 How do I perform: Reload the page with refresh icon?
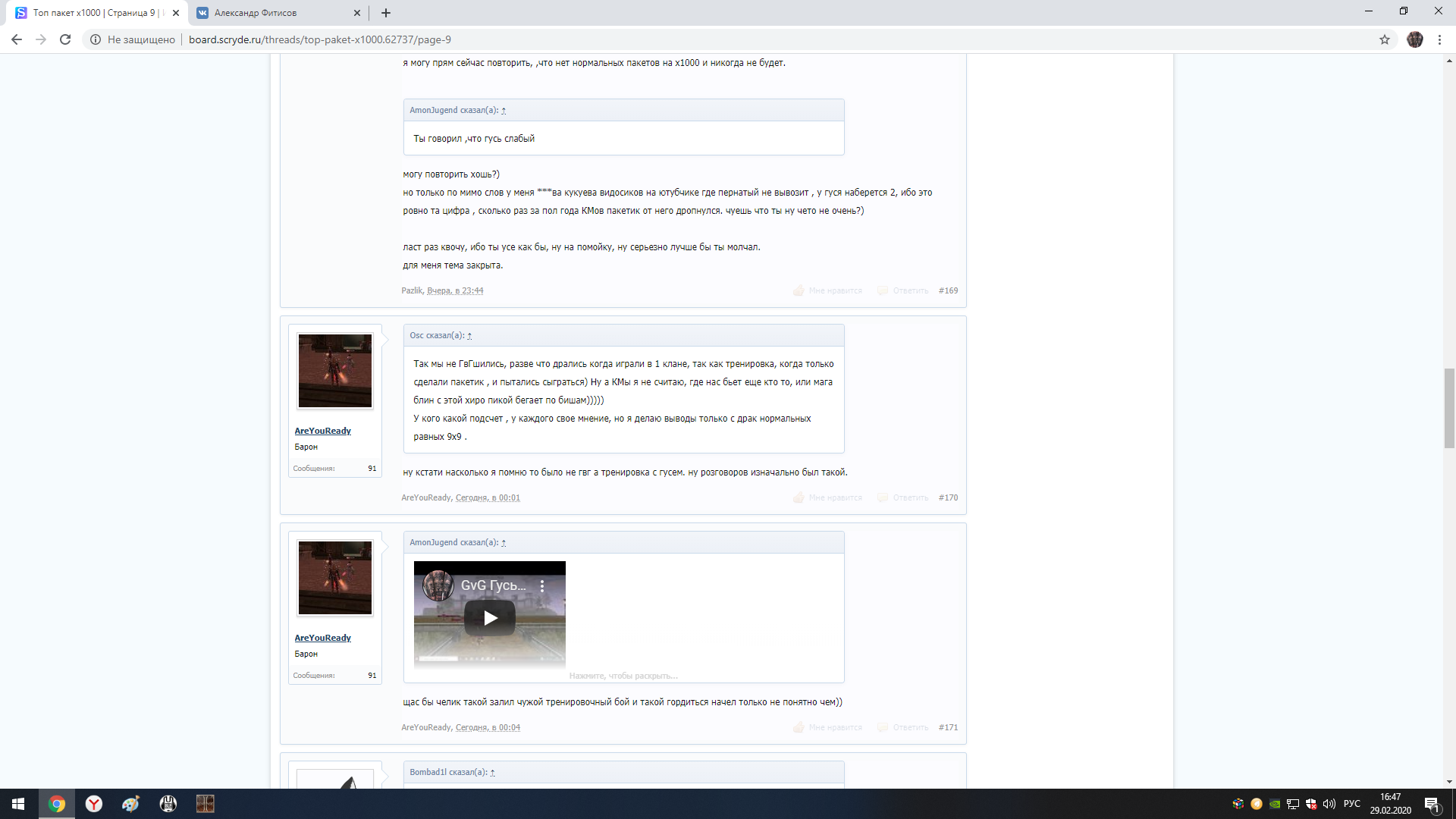coord(65,39)
